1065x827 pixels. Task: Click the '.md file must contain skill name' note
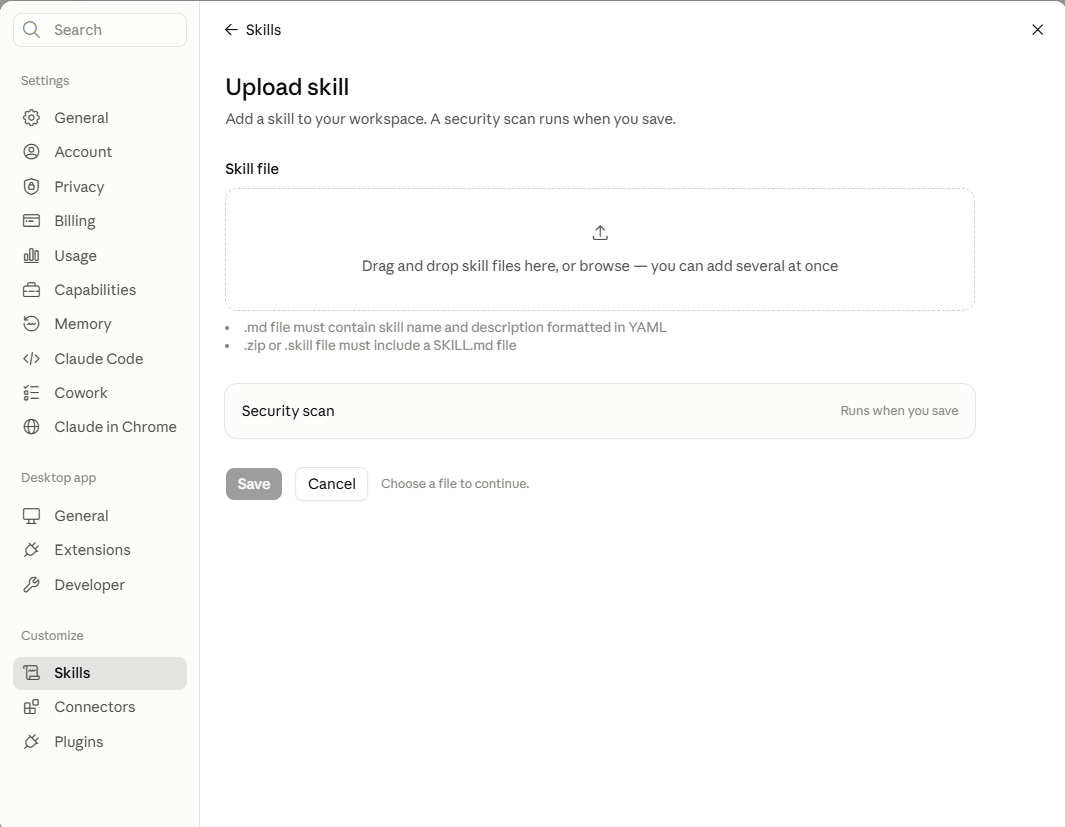[x=455, y=327]
